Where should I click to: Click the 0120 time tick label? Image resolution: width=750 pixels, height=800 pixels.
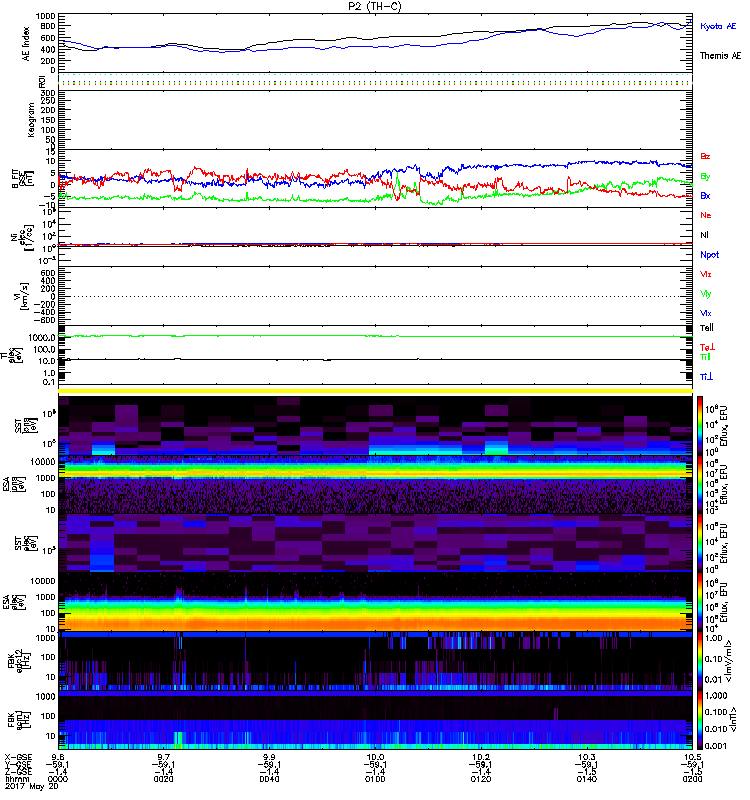point(481,779)
